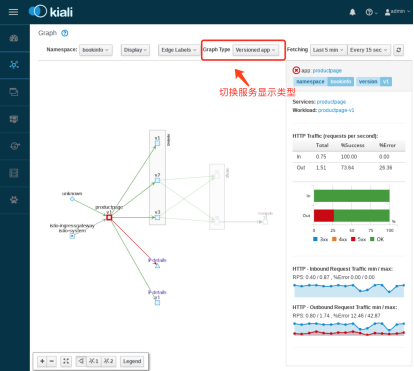The image size is (414, 371).
Task: Open the Namespace bookinfo dropdown
Action: 96,50
